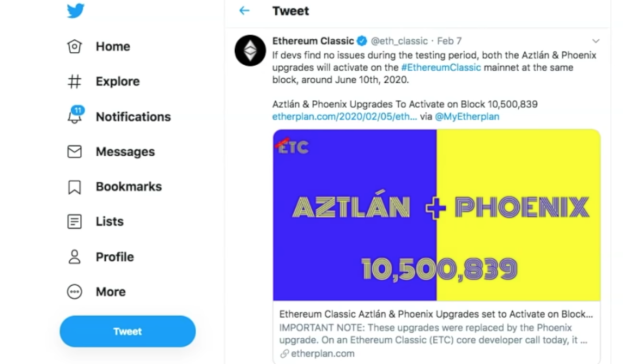The height and width of the screenshot is (364, 623).
Task: Open Notifications bell icon with badge
Action: [75, 115]
